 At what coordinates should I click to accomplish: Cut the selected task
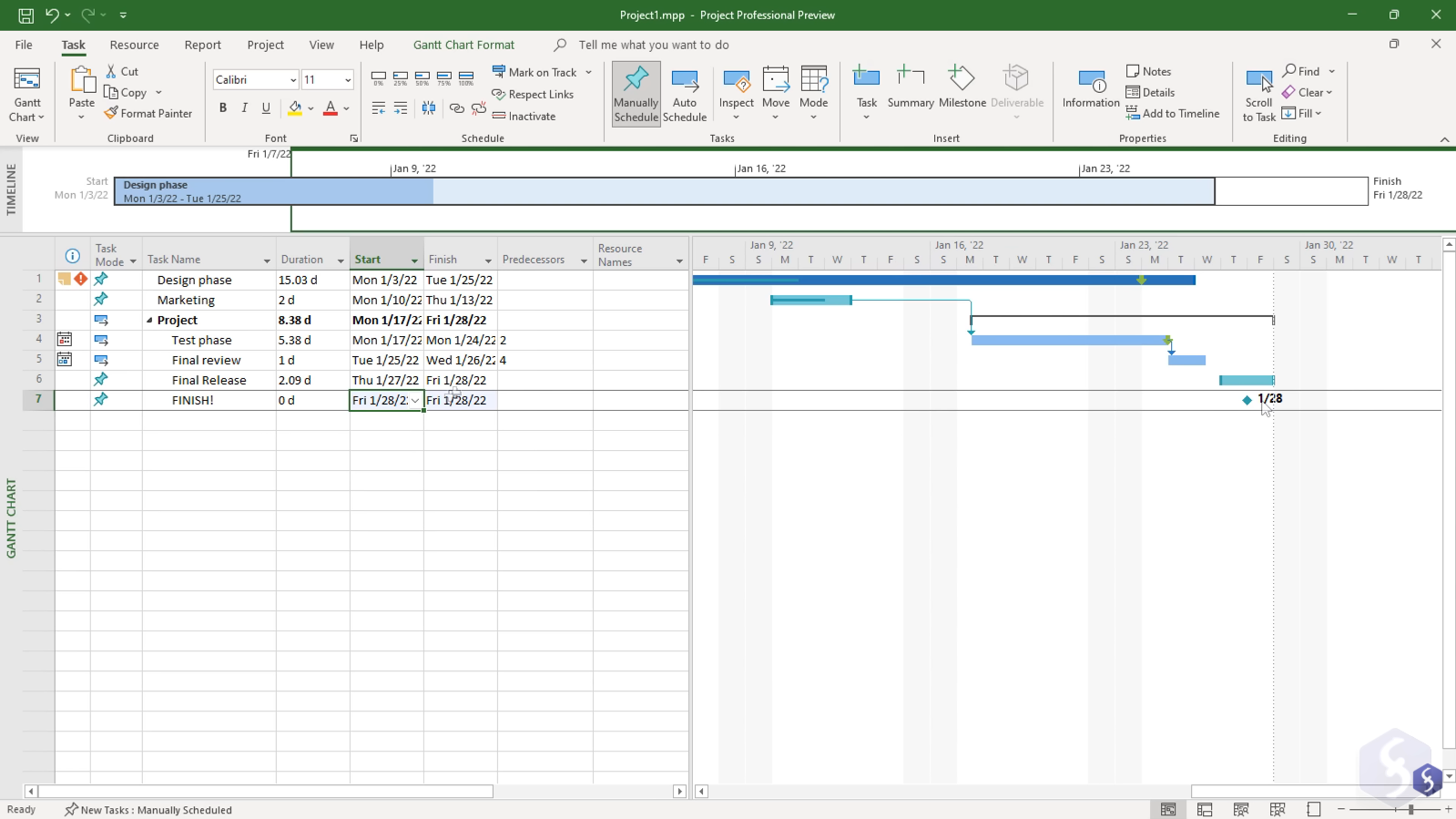(x=122, y=71)
